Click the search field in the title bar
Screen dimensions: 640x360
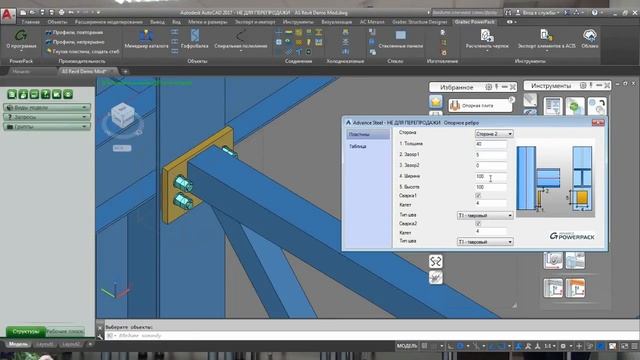[466, 13]
